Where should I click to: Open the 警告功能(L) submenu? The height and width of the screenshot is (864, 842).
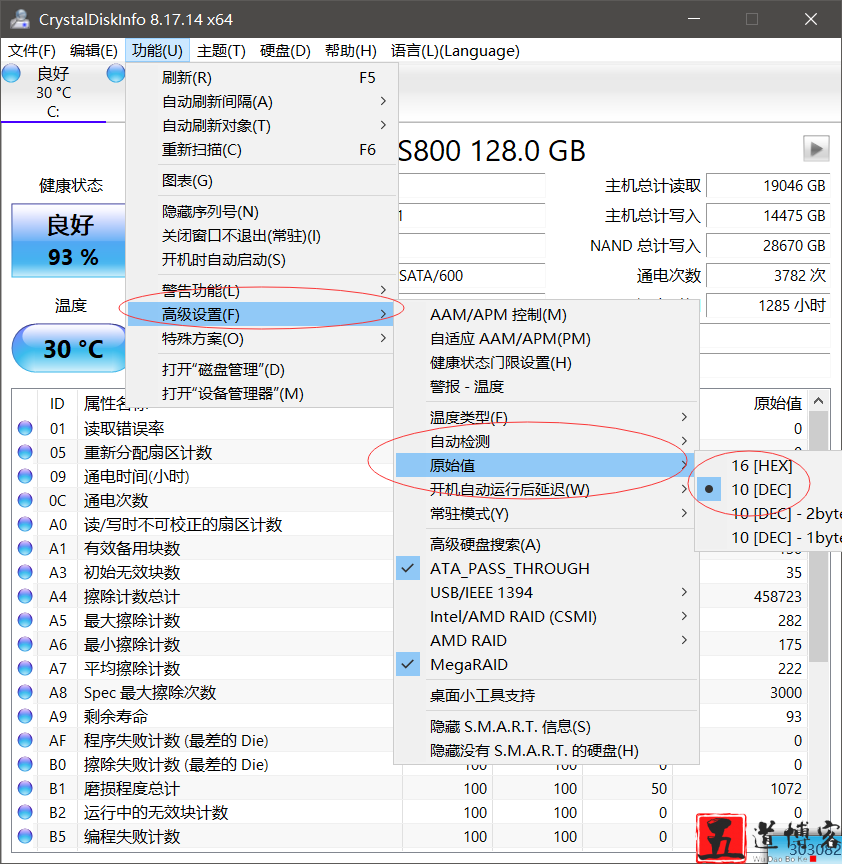point(261,290)
